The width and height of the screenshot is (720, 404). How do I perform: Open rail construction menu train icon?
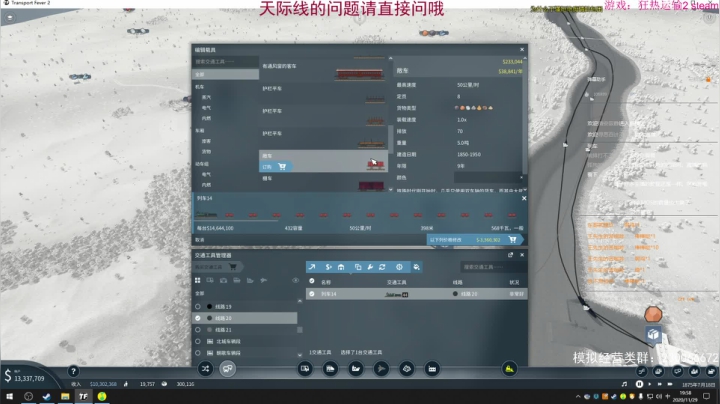click(330, 369)
